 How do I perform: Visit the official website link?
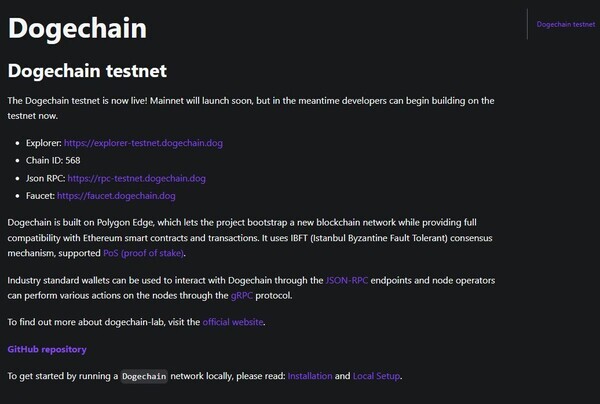[233, 322]
